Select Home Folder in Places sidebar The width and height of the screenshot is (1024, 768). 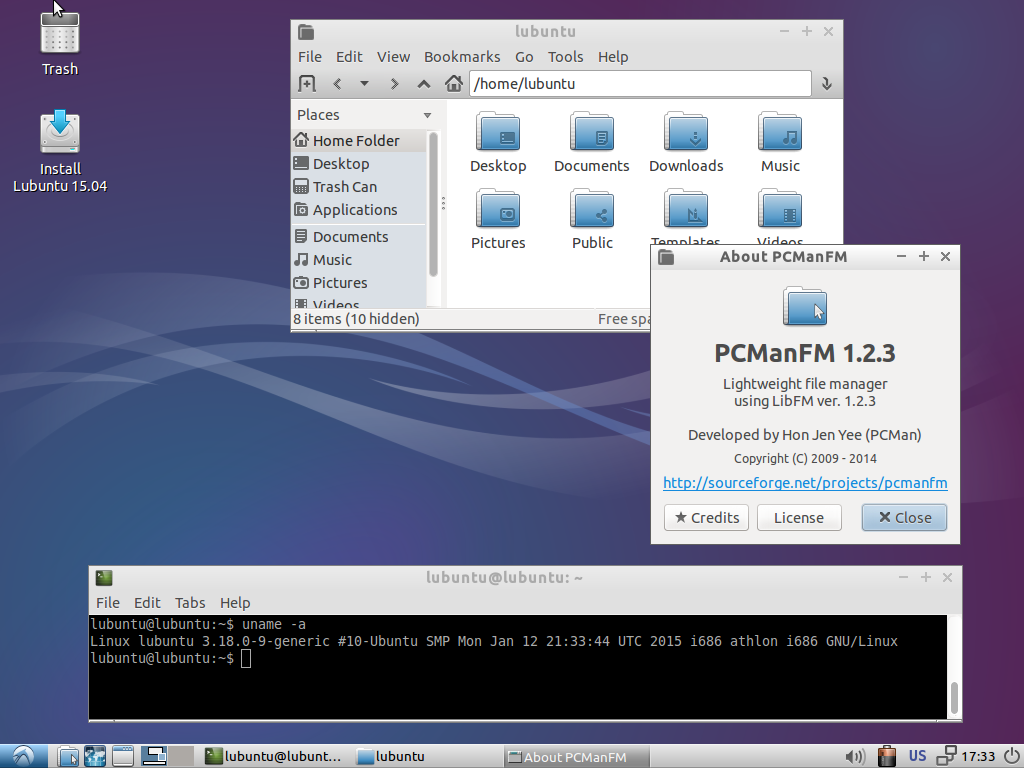pyautogui.click(x=359, y=140)
